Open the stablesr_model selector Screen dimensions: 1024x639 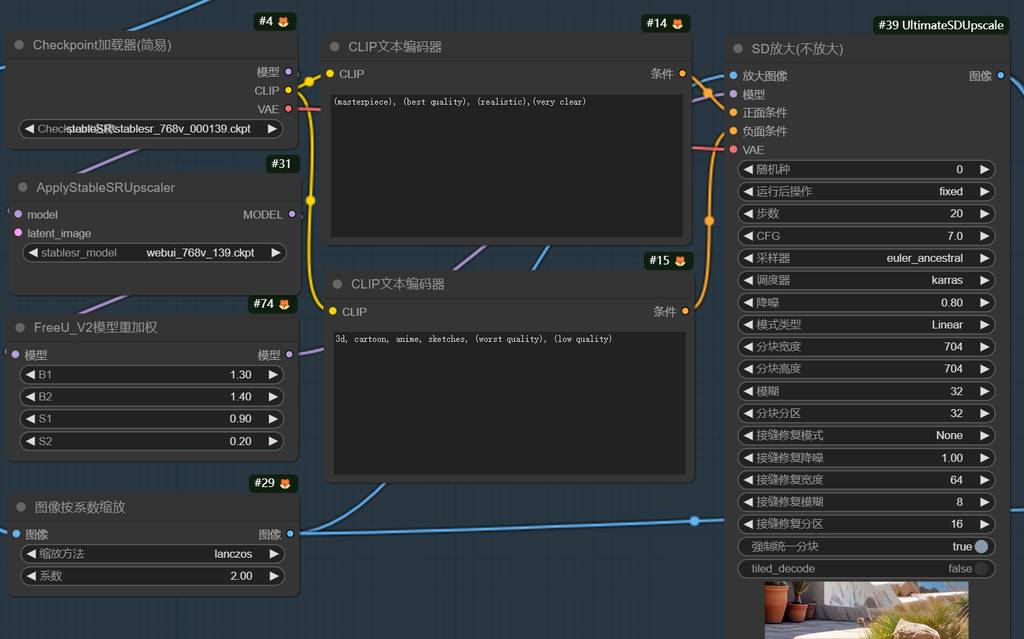153,253
